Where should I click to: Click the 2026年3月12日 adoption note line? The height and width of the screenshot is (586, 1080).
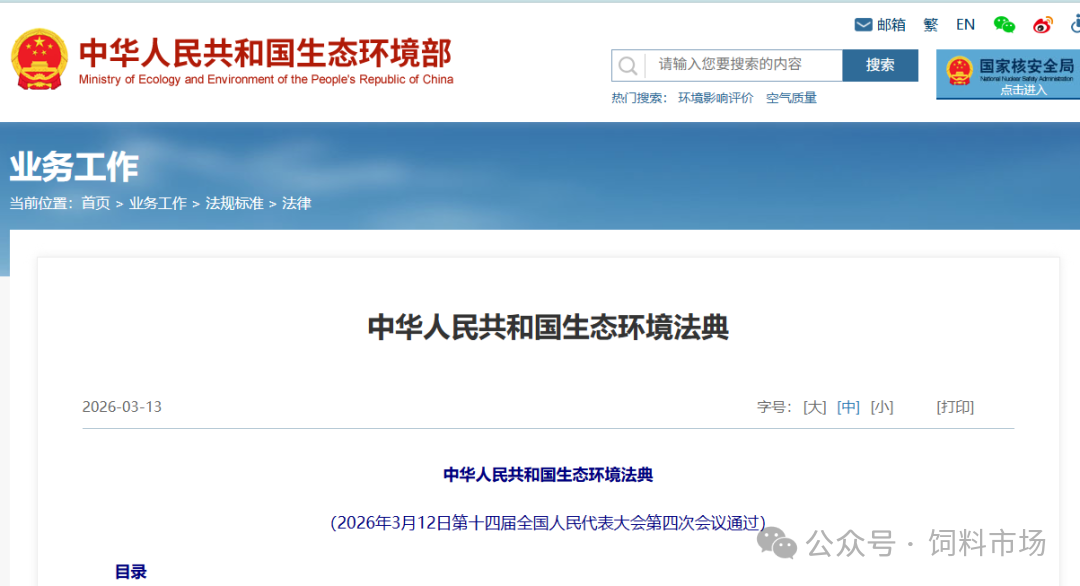pyautogui.click(x=548, y=523)
